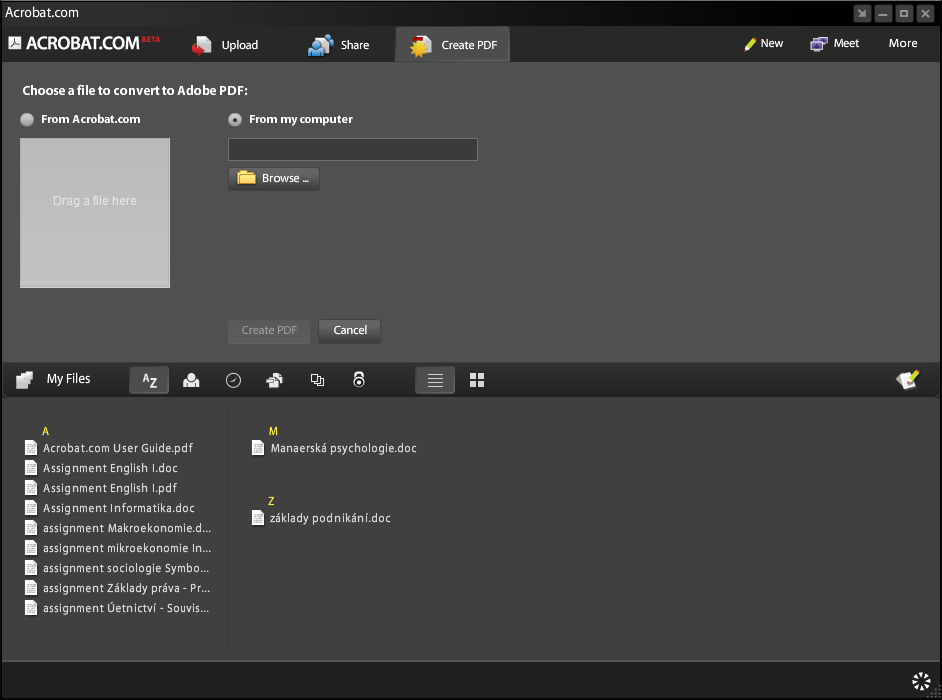Image resolution: width=942 pixels, height=700 pixels.
Task: Click the edit note icon in files bar
Action: 908,380
